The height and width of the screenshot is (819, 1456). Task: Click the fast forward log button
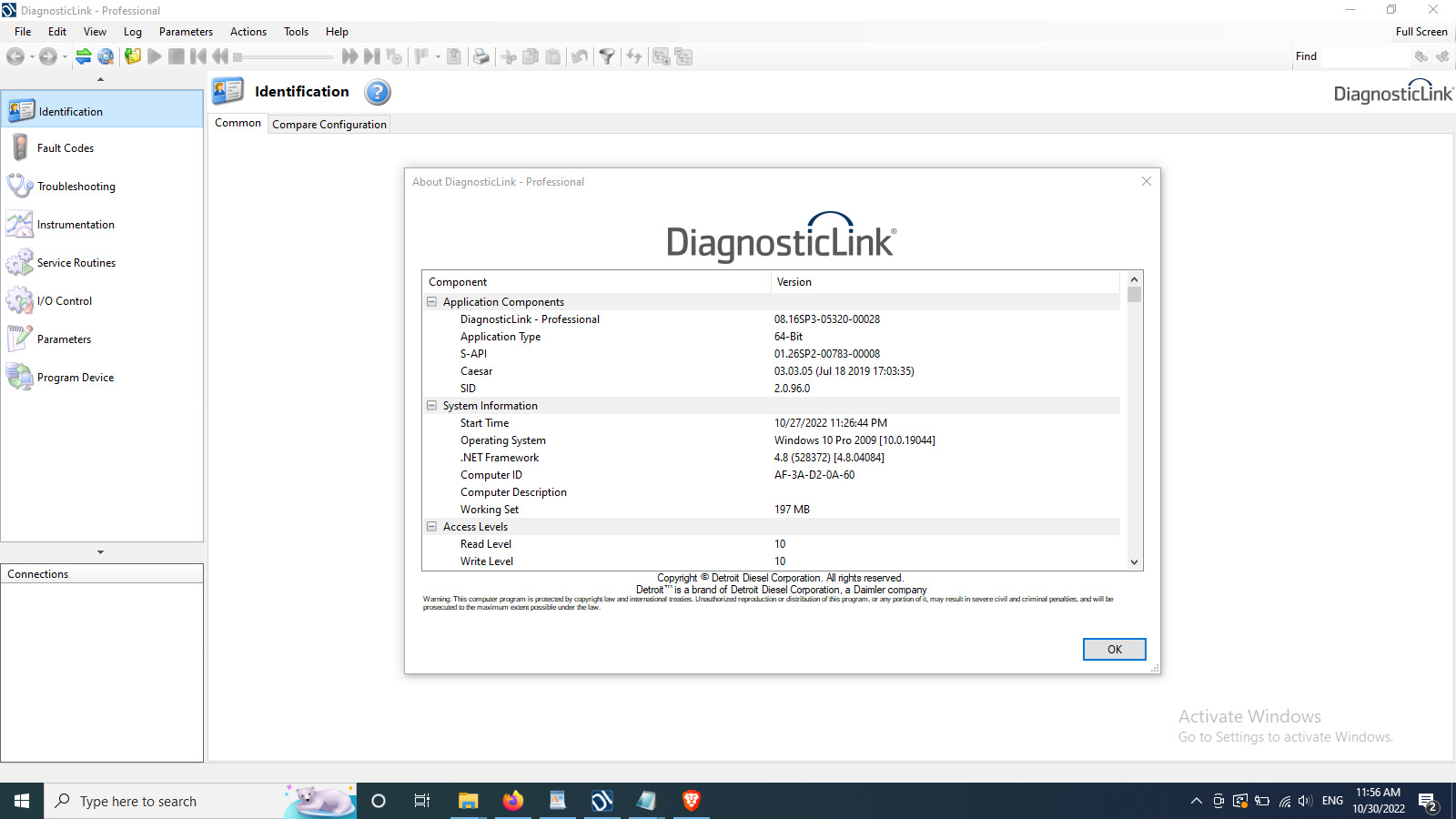349,56
